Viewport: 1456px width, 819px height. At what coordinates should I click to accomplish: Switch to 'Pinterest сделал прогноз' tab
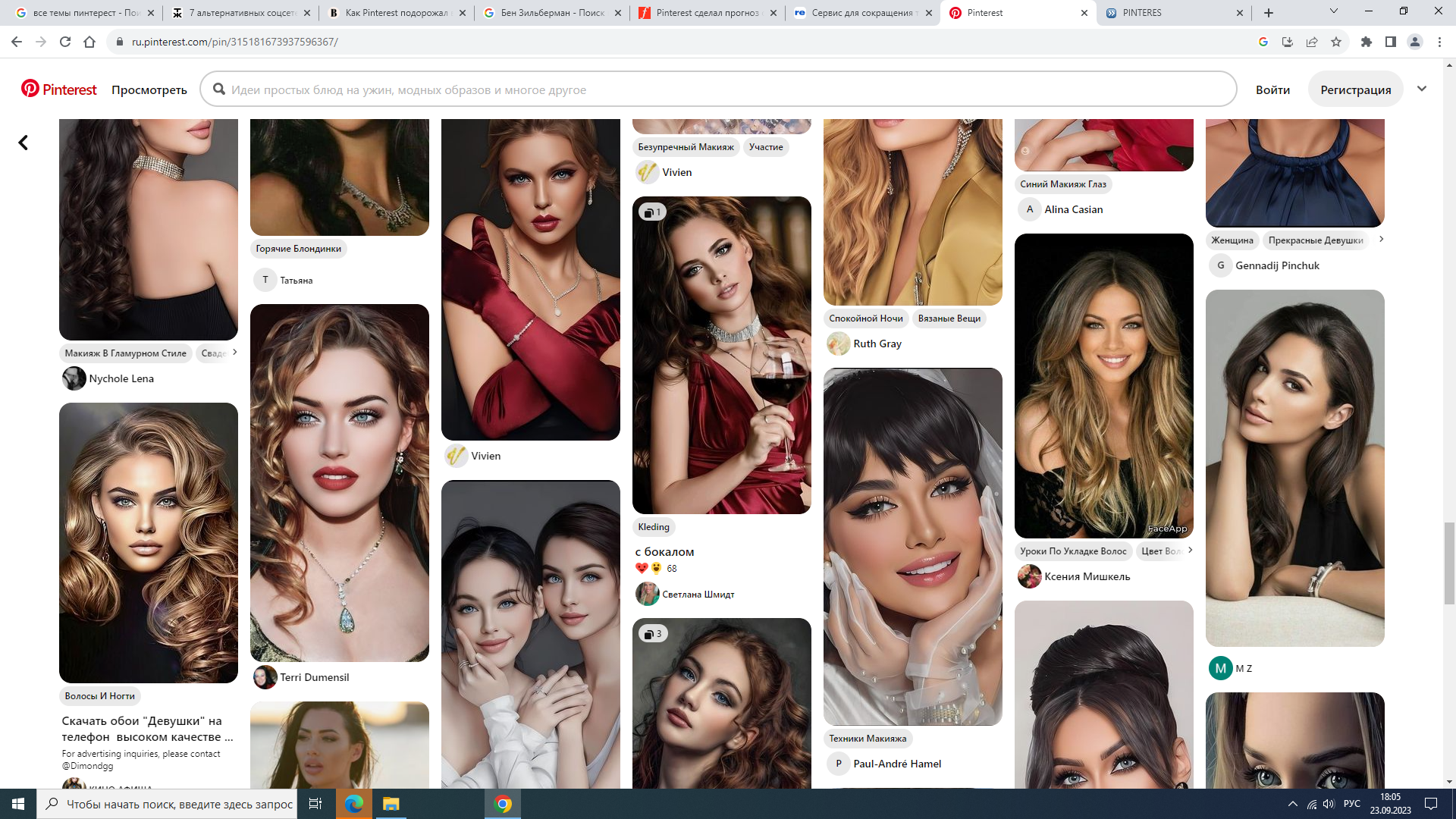coord(708,13)
